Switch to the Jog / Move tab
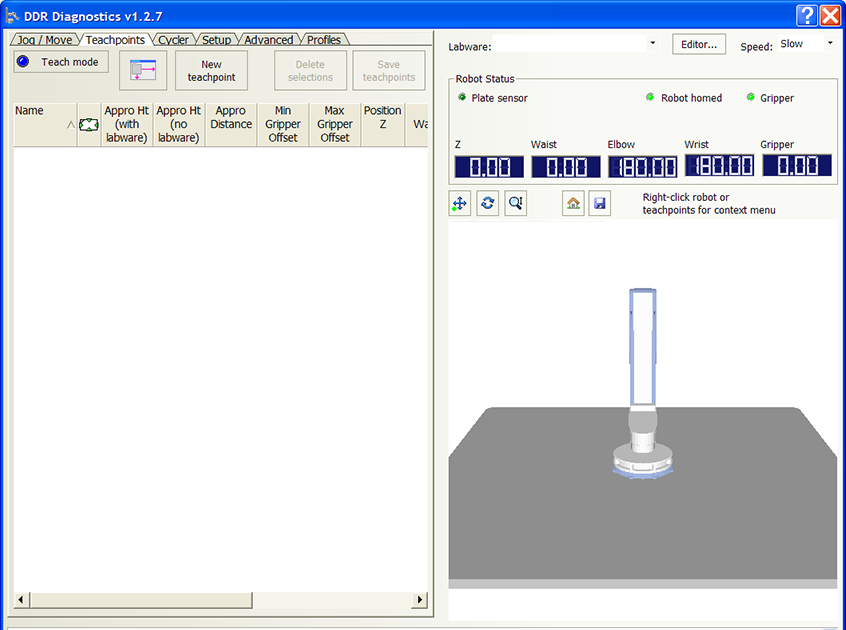The image size is (846, 630). coord(43,40)
